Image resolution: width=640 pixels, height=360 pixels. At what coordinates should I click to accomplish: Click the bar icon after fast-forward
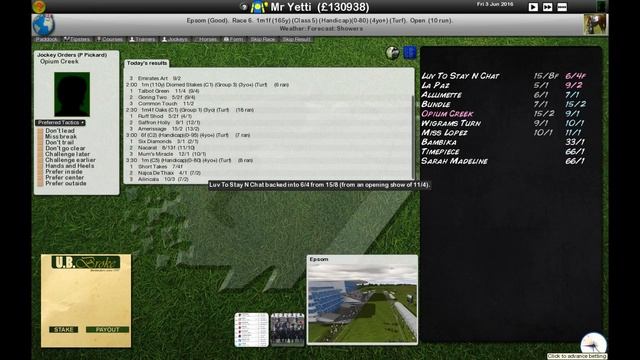point(562,7)
